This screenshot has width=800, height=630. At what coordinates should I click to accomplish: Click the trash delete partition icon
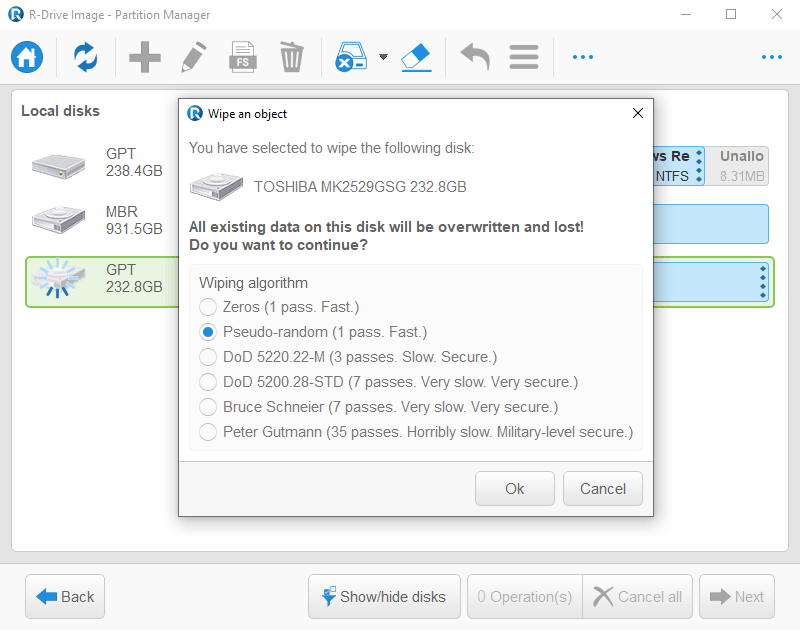click(x=291, y=57)
